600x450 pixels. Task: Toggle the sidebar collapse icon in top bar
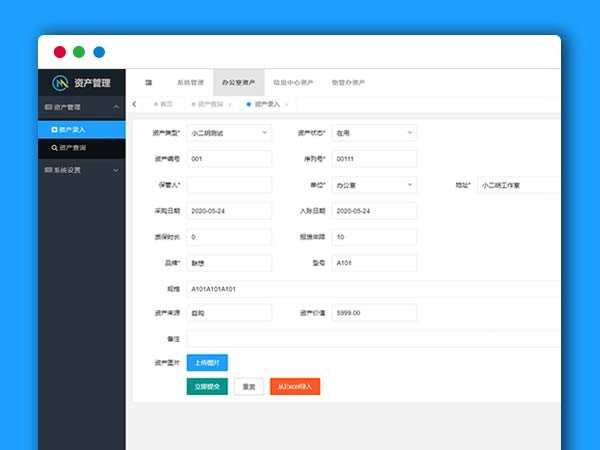[148, 82]
